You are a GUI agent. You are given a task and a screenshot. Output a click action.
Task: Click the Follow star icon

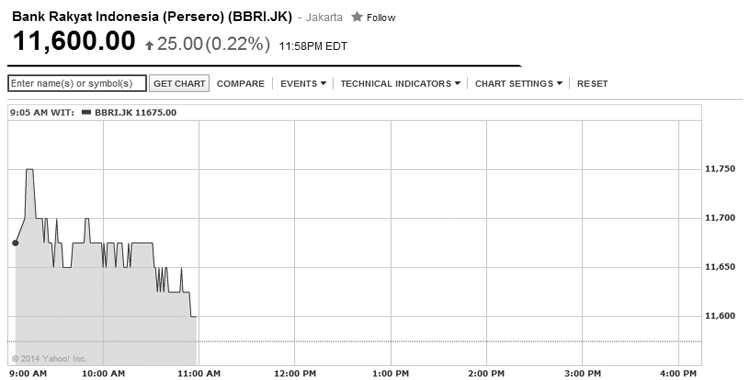357,17
